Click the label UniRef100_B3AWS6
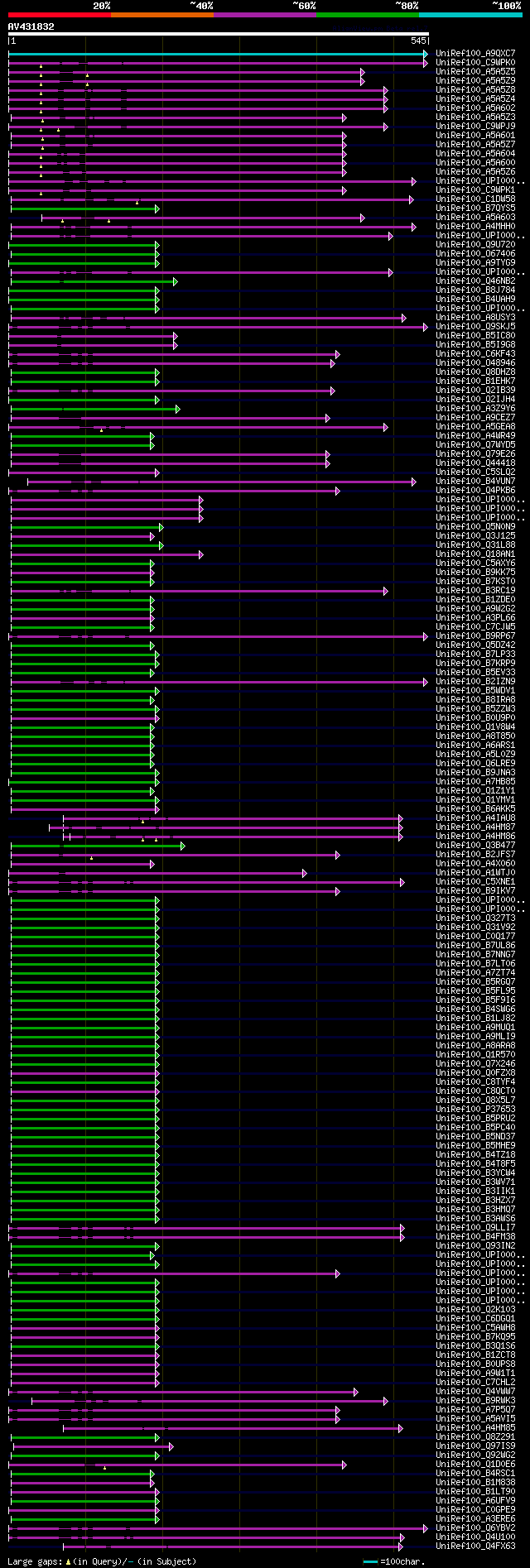The height and width of the screenshot is (1568, 530). 475,1219
